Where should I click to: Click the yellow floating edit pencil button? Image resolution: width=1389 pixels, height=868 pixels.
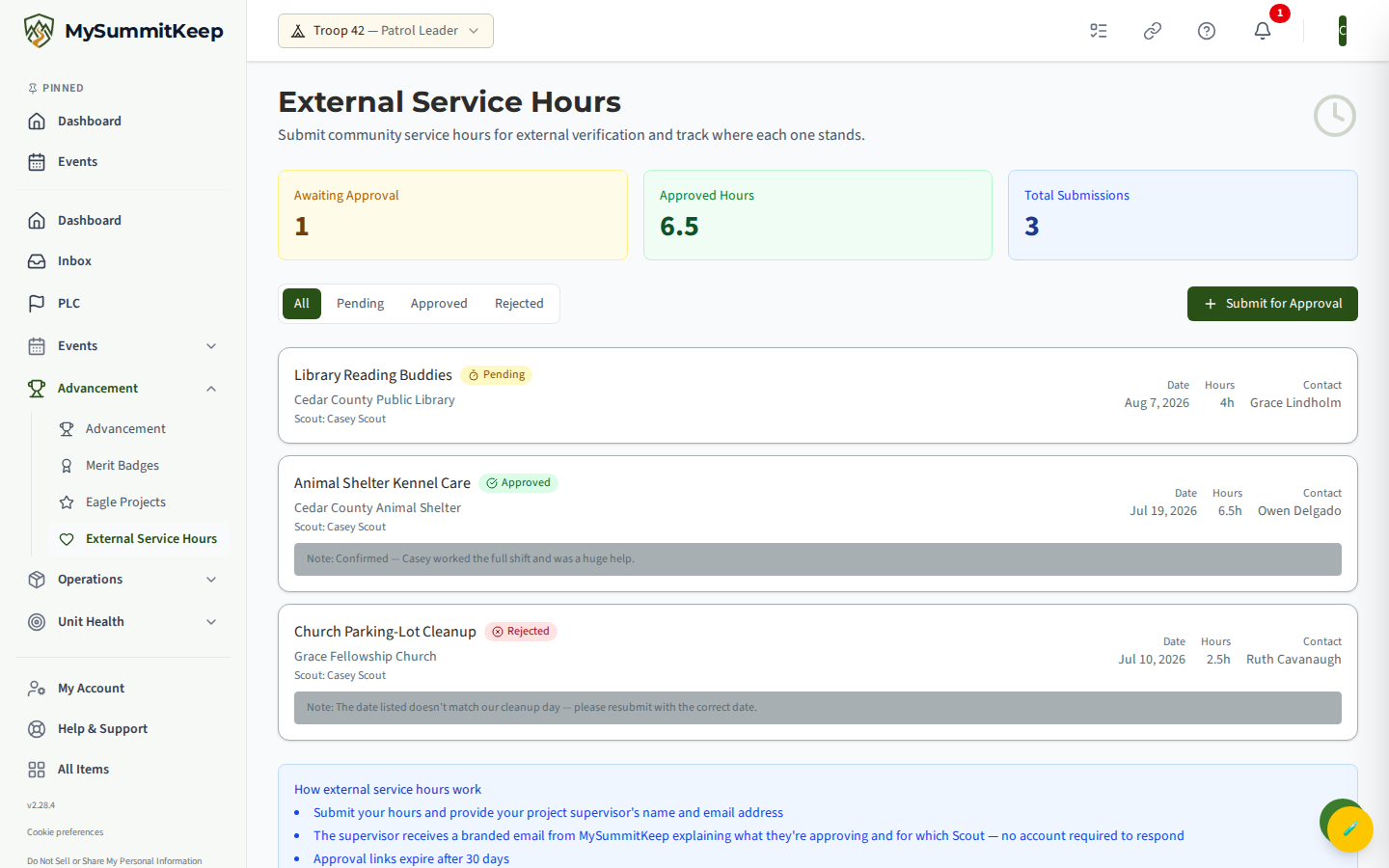[1350, 828]
